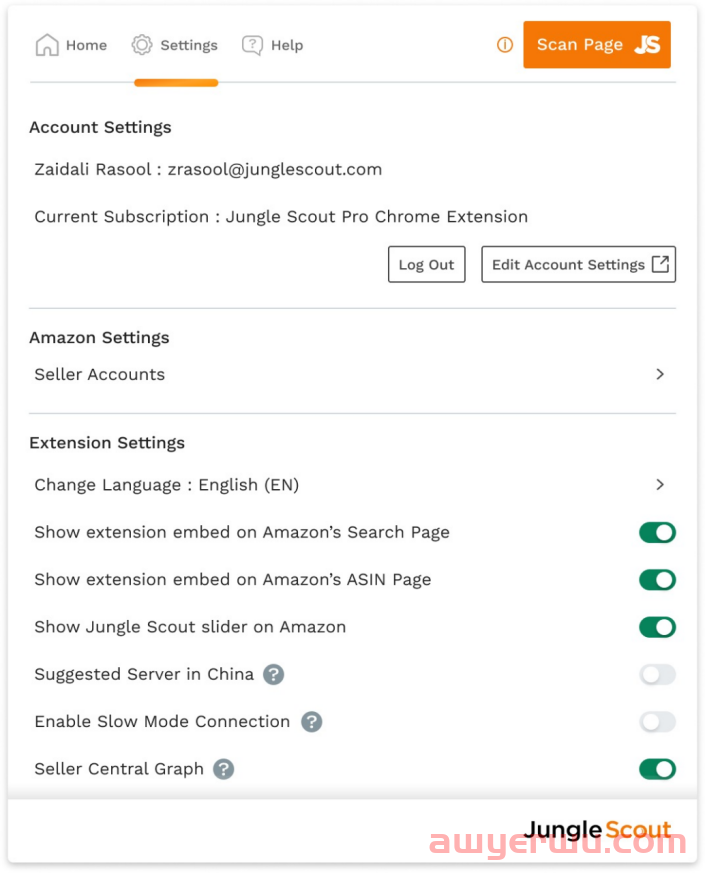Click 'Seller Central Graph' label

pos(119,769)
